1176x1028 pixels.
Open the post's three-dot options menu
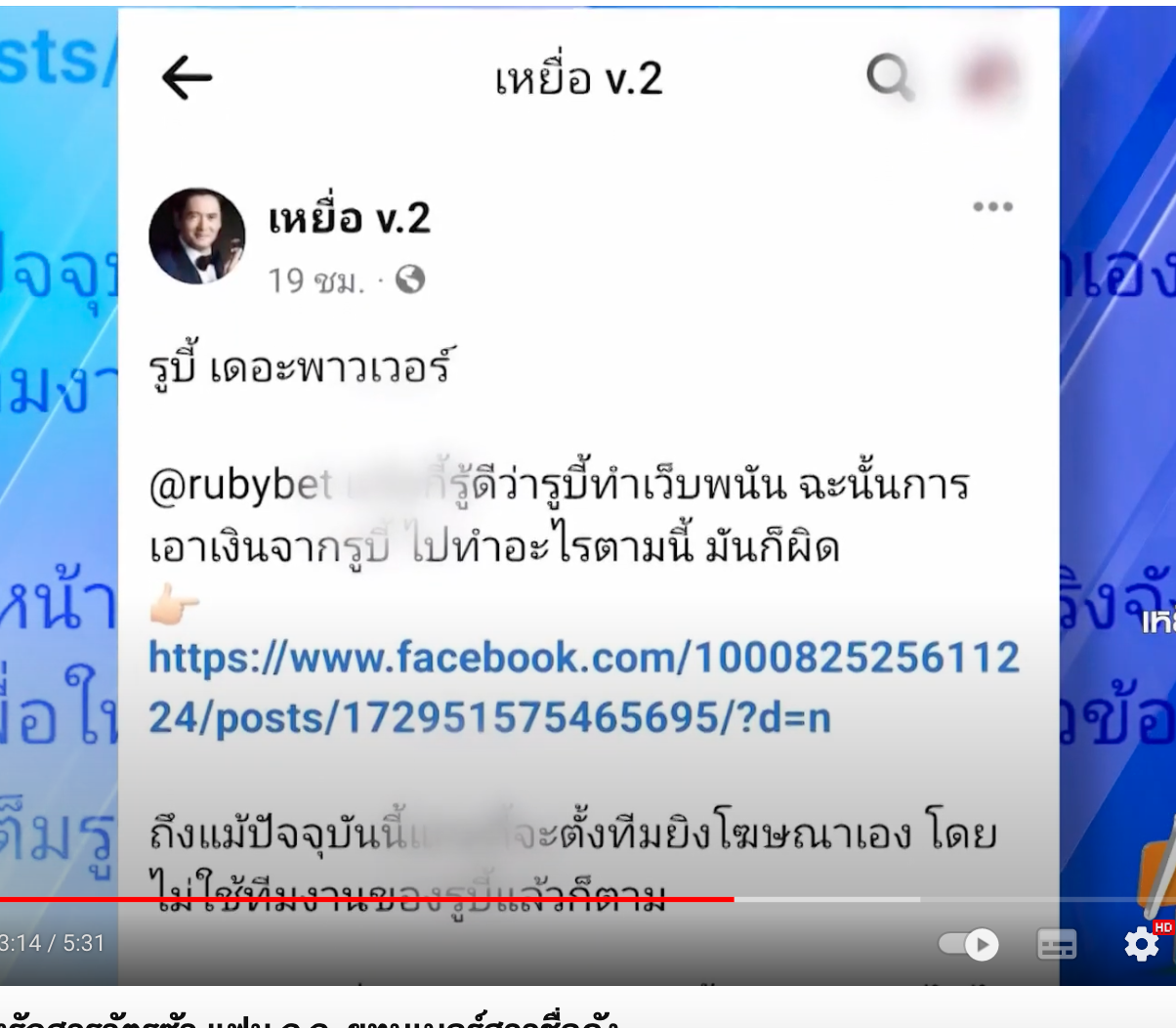tap(992, 206)
